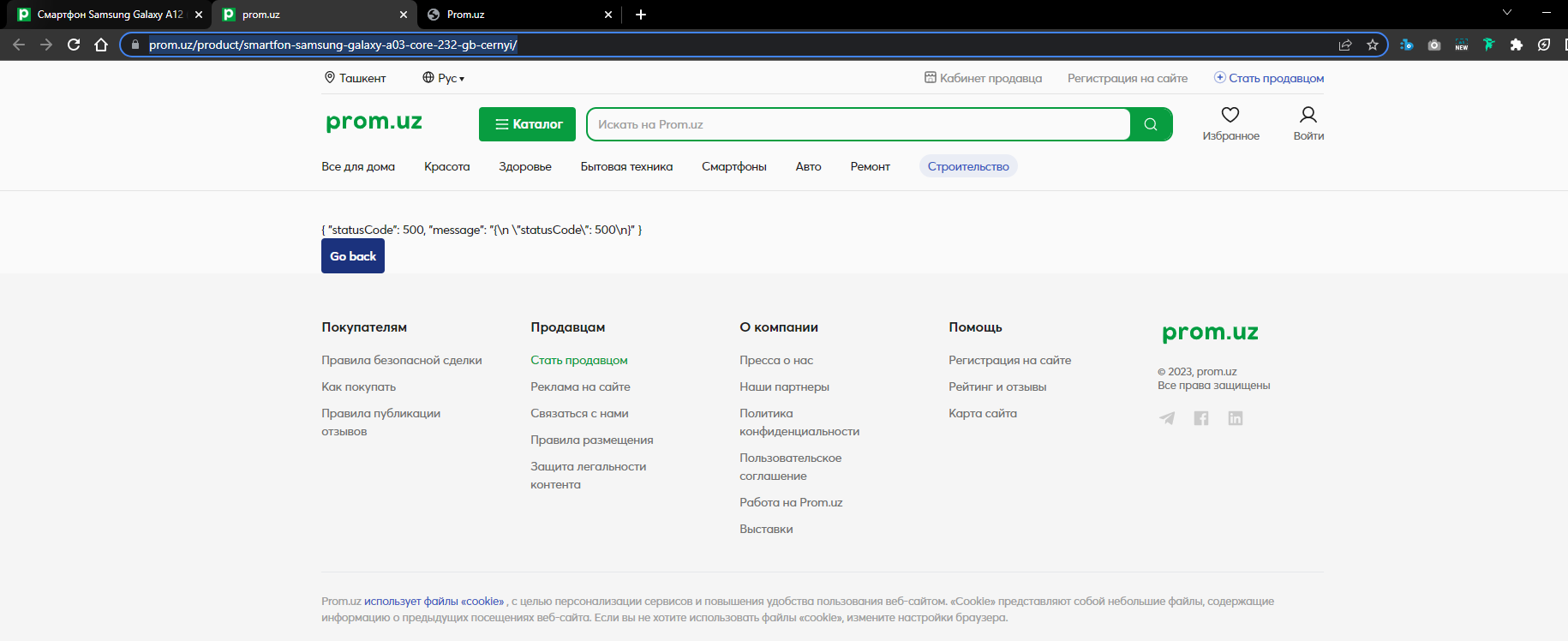Select the Строительство category
The width and height of the screenshot is (1568, 641).
click(968, 166)
